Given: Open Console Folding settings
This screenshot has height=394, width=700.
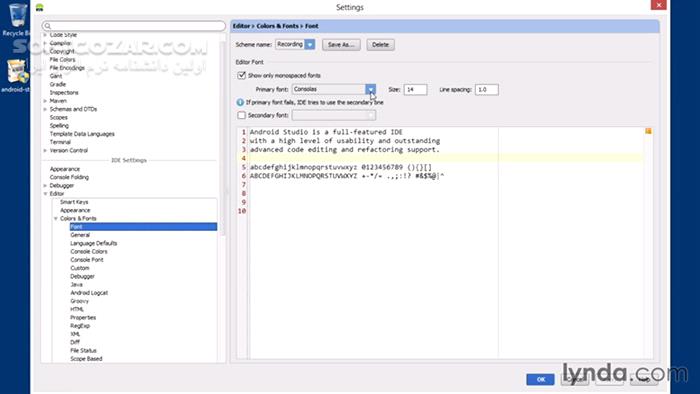Looking at the screenshot, I should pyautogui.click(x=69, y=177).
